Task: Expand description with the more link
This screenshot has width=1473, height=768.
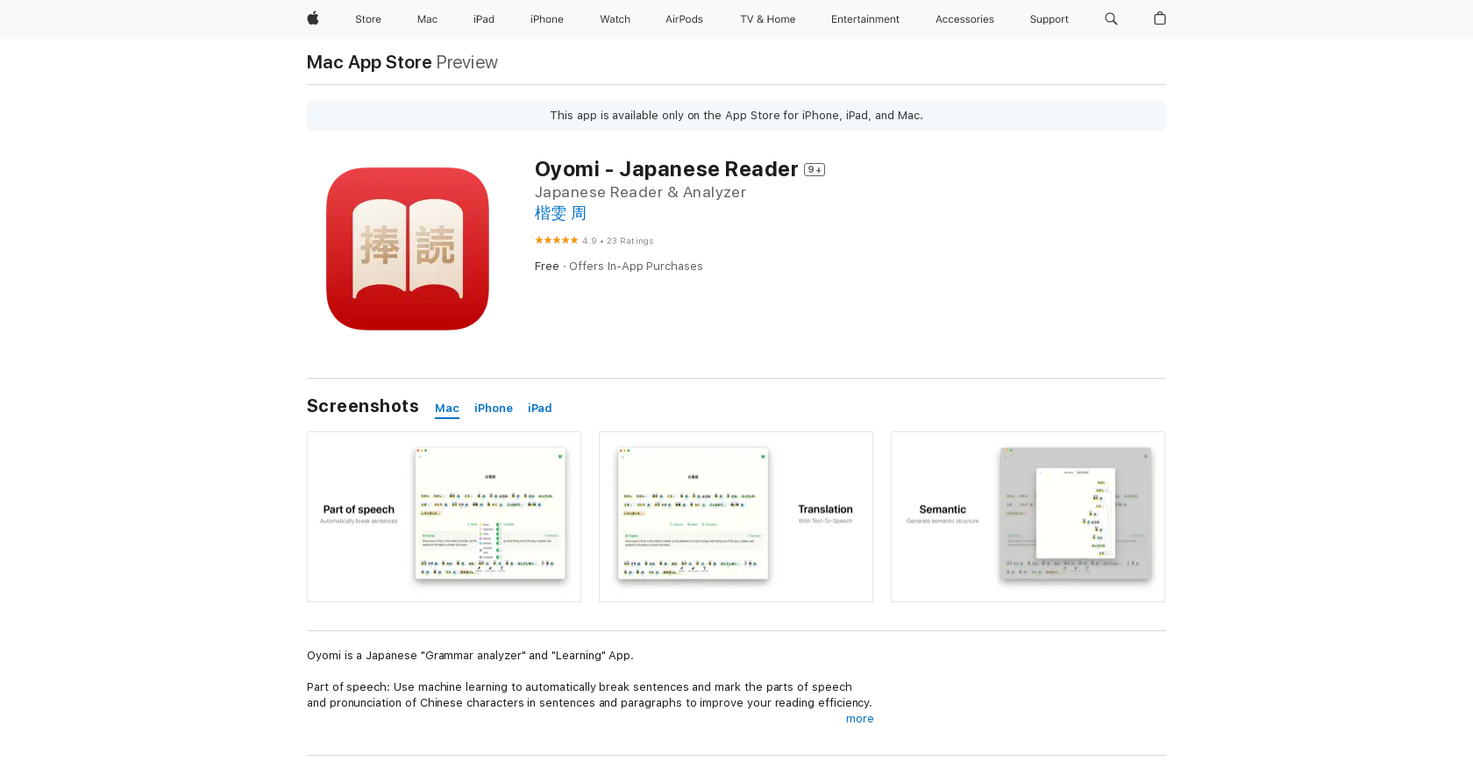Action: click(x=859, y=719)
